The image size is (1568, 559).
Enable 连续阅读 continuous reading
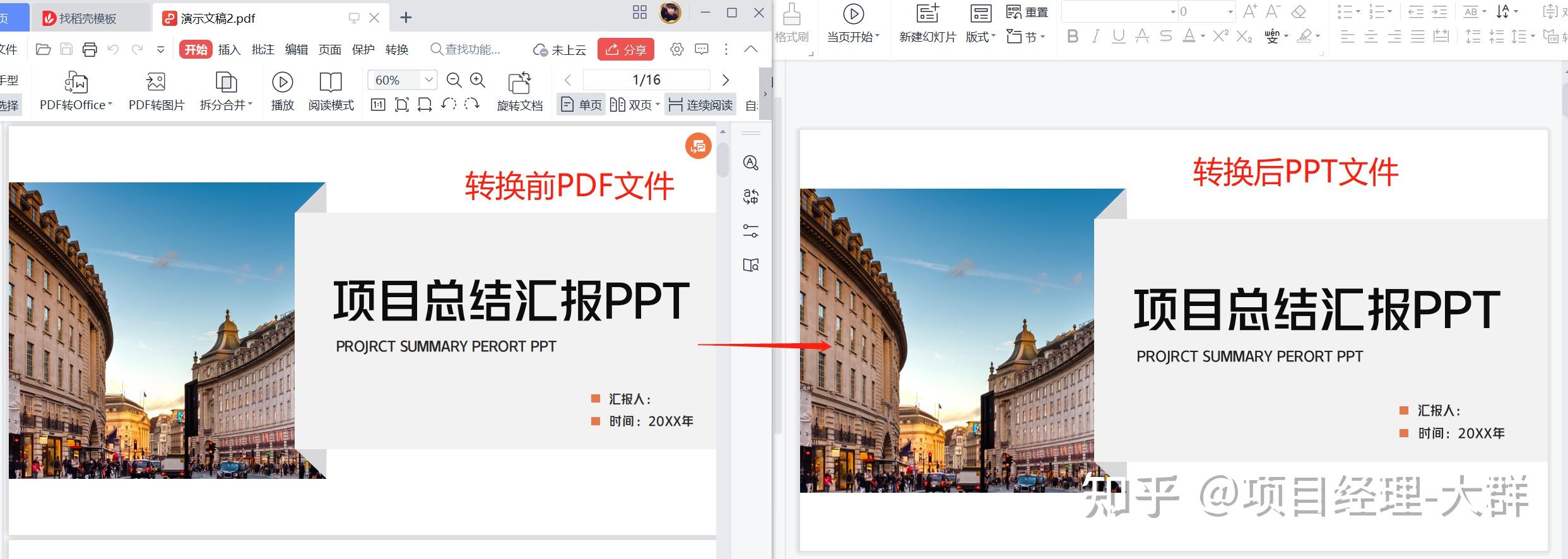(x=700, y=105)
